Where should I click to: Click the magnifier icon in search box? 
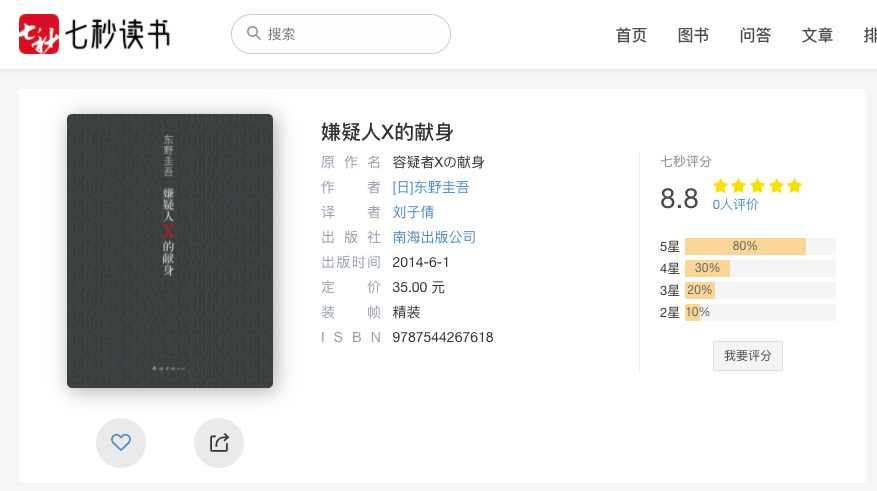tap(254, 33)
